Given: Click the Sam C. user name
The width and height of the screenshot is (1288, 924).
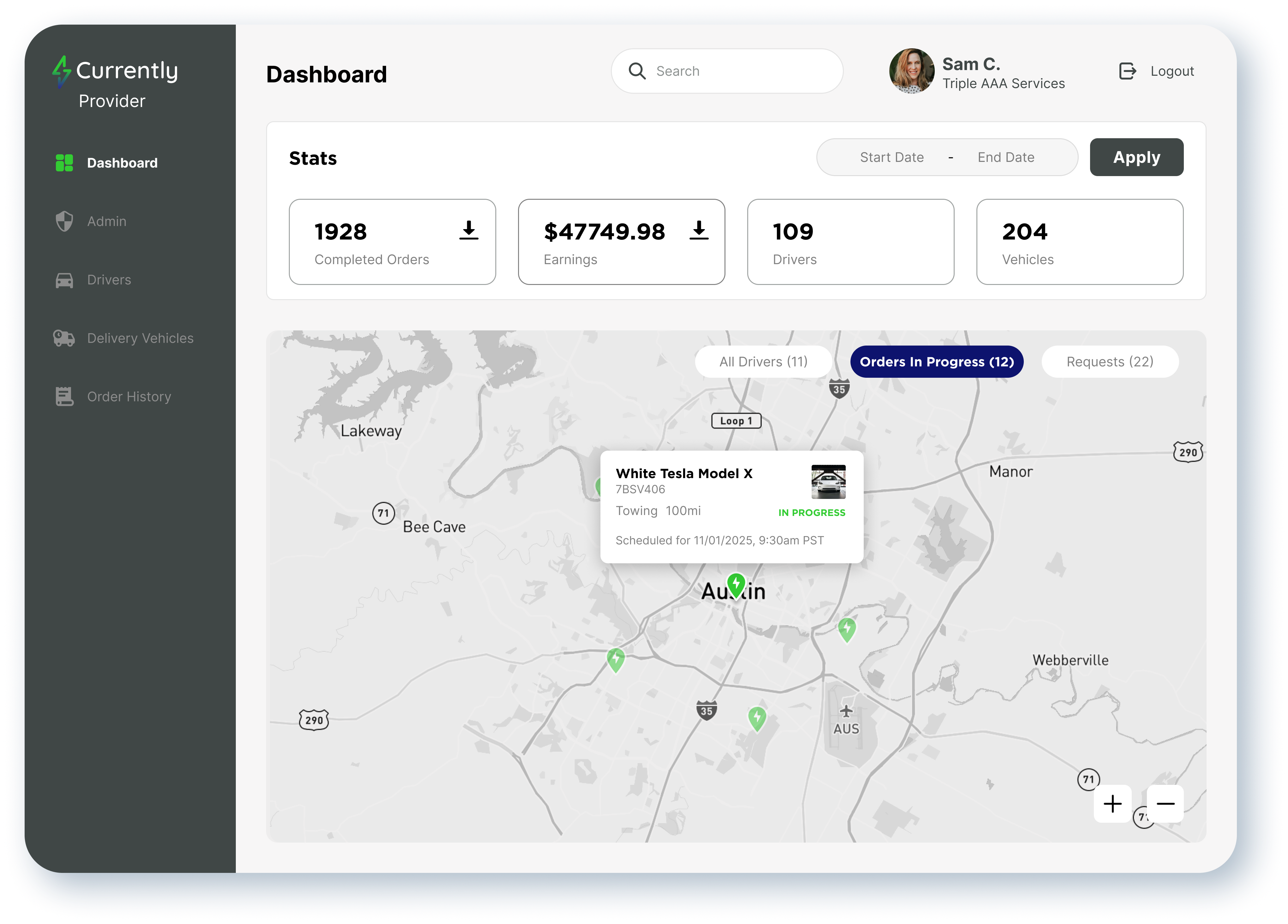Looking at the screenshot, I should click(971, 64).
